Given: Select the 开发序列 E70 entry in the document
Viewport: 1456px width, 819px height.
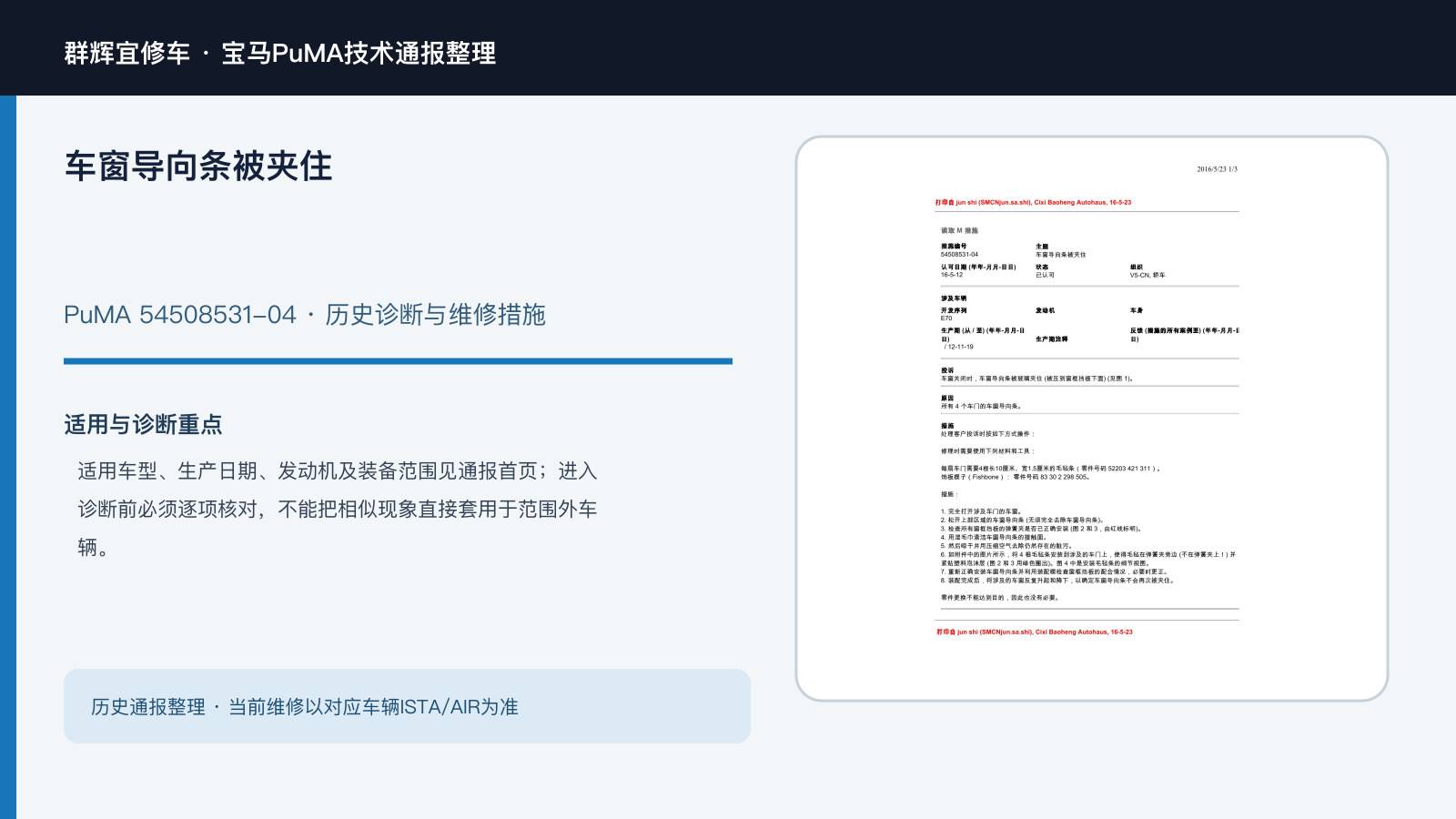Looking at the screenshot, I should click(954, 314).
